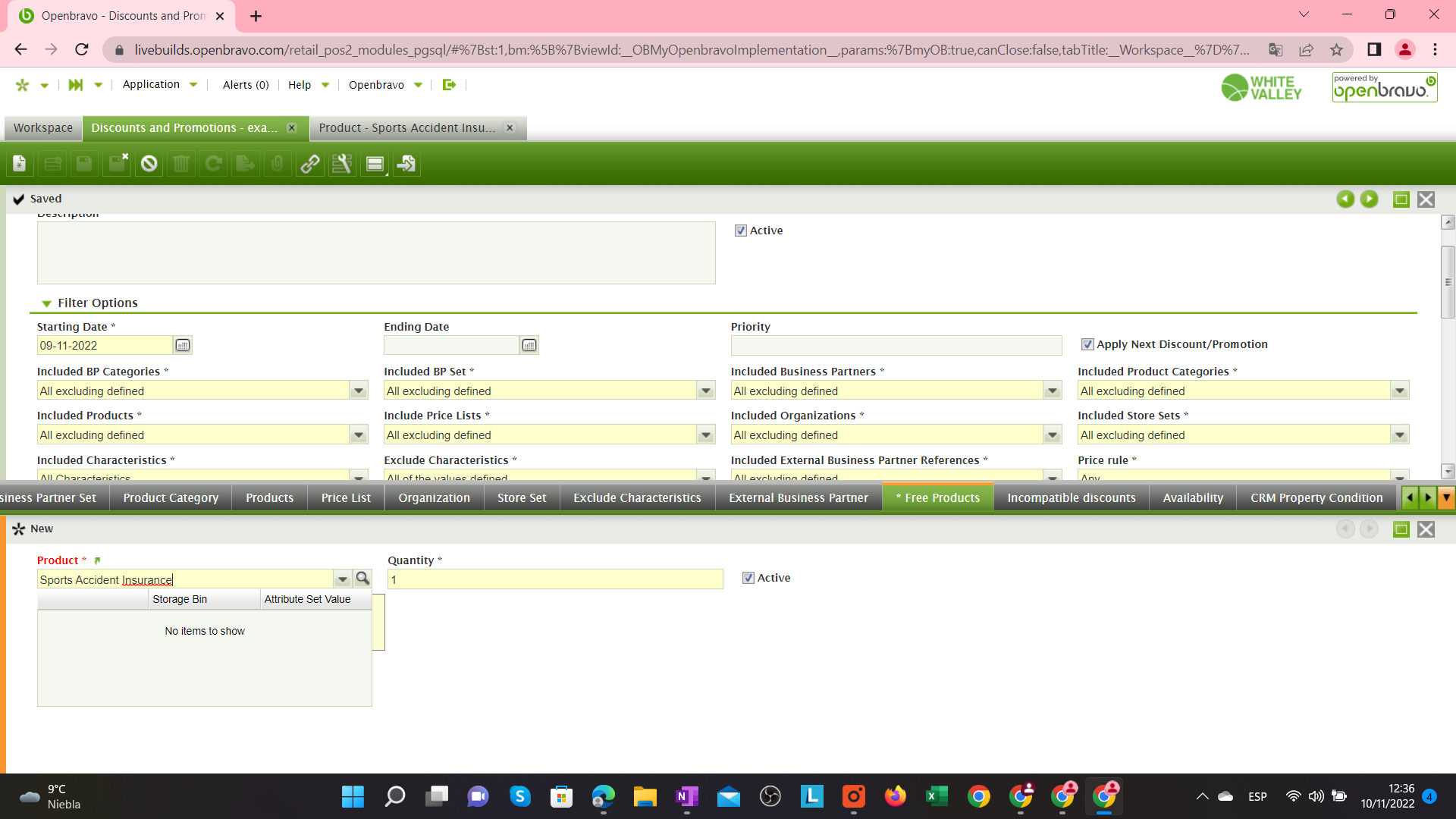
Task: Click the New Document toolbar icon
Action: pos(20,164)
